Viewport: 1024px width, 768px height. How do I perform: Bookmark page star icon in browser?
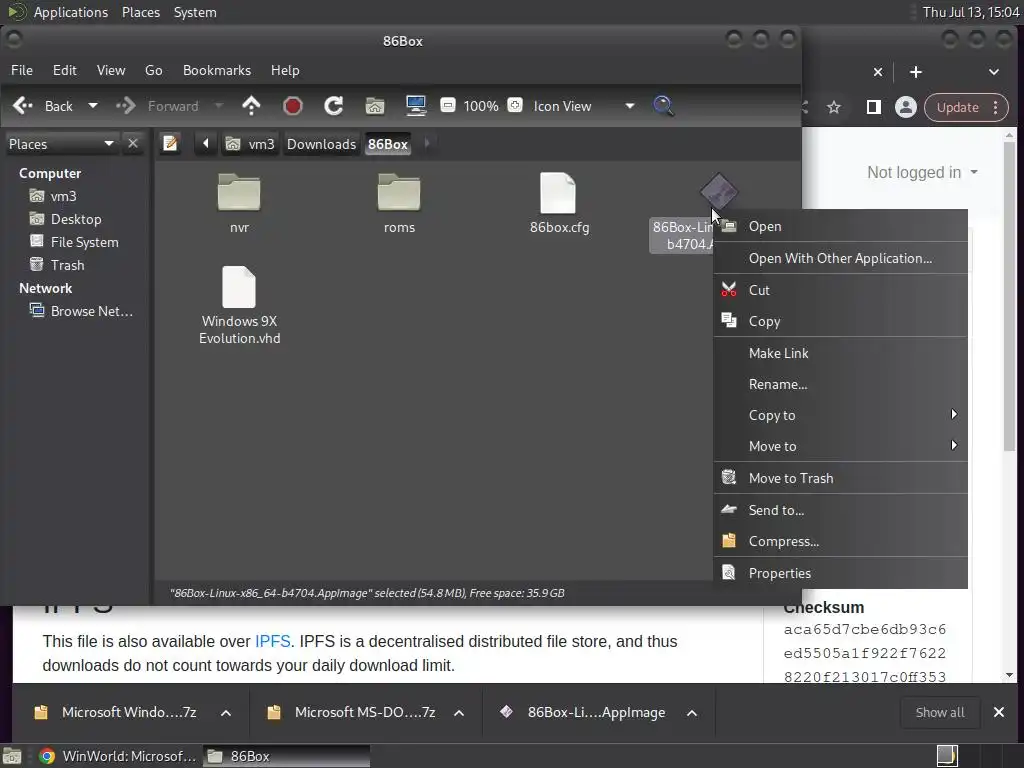834,107
